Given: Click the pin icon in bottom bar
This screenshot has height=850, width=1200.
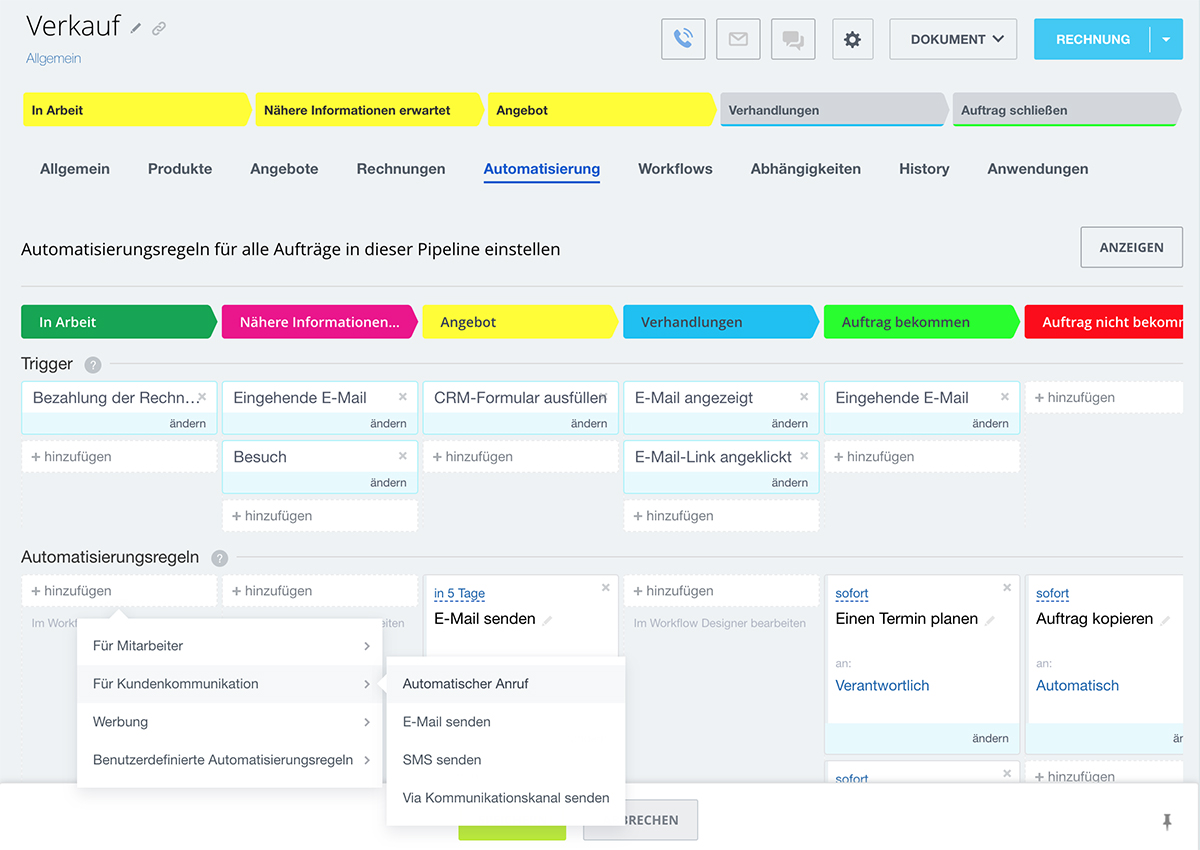Looking at the screenshot, I should click(1166, 821).
